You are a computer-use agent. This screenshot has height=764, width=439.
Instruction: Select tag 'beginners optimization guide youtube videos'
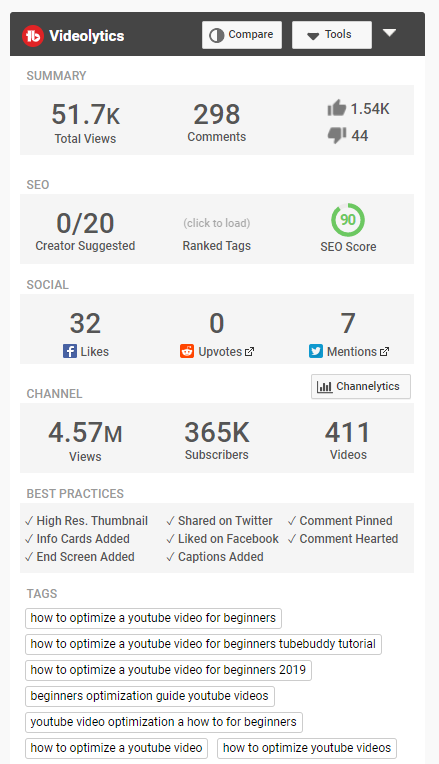click(x=150, y=696)
